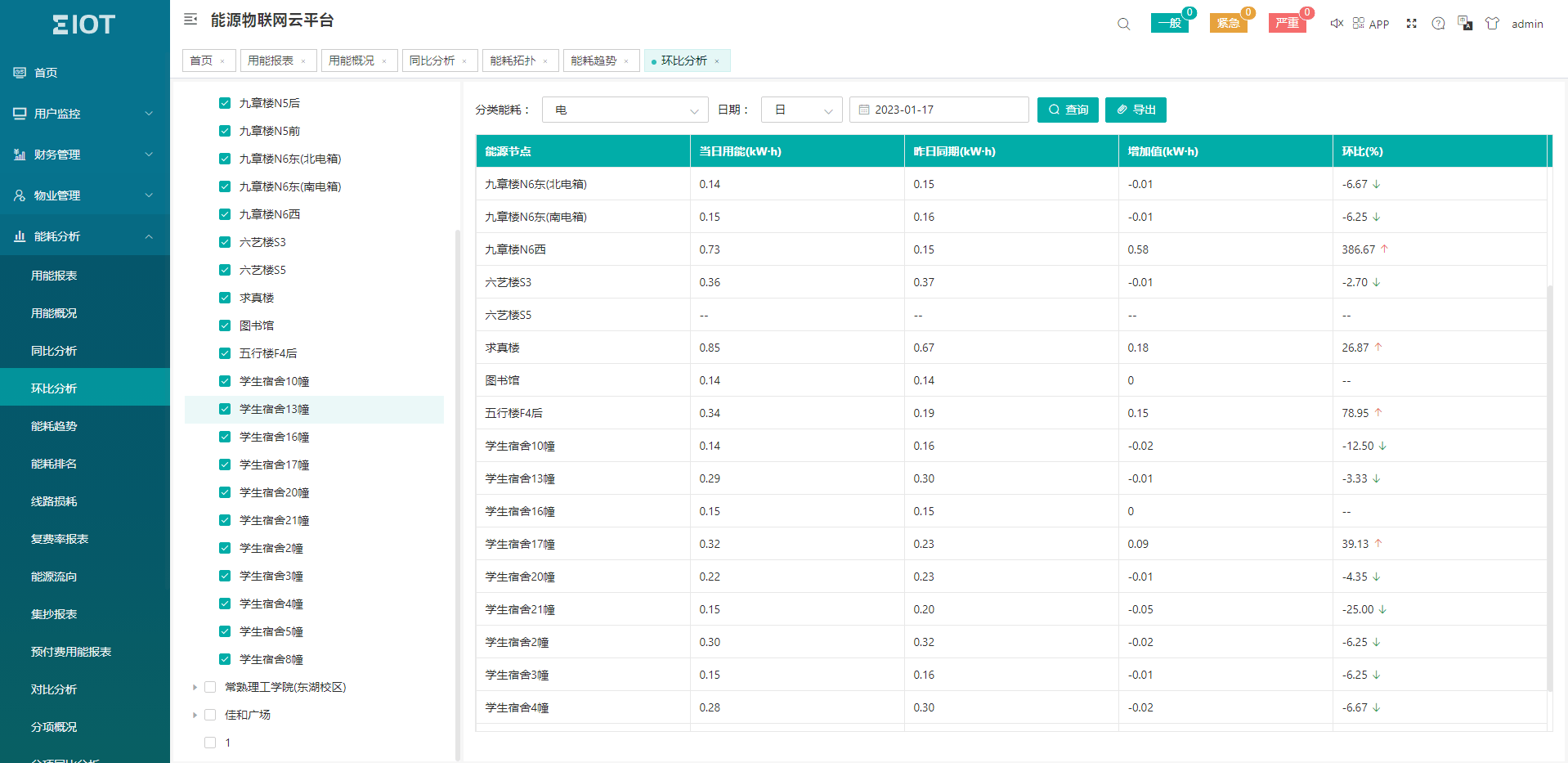1568x763 pixels.
Task: Click the 物业管理 person icon
Action: (x=20, y=195)
